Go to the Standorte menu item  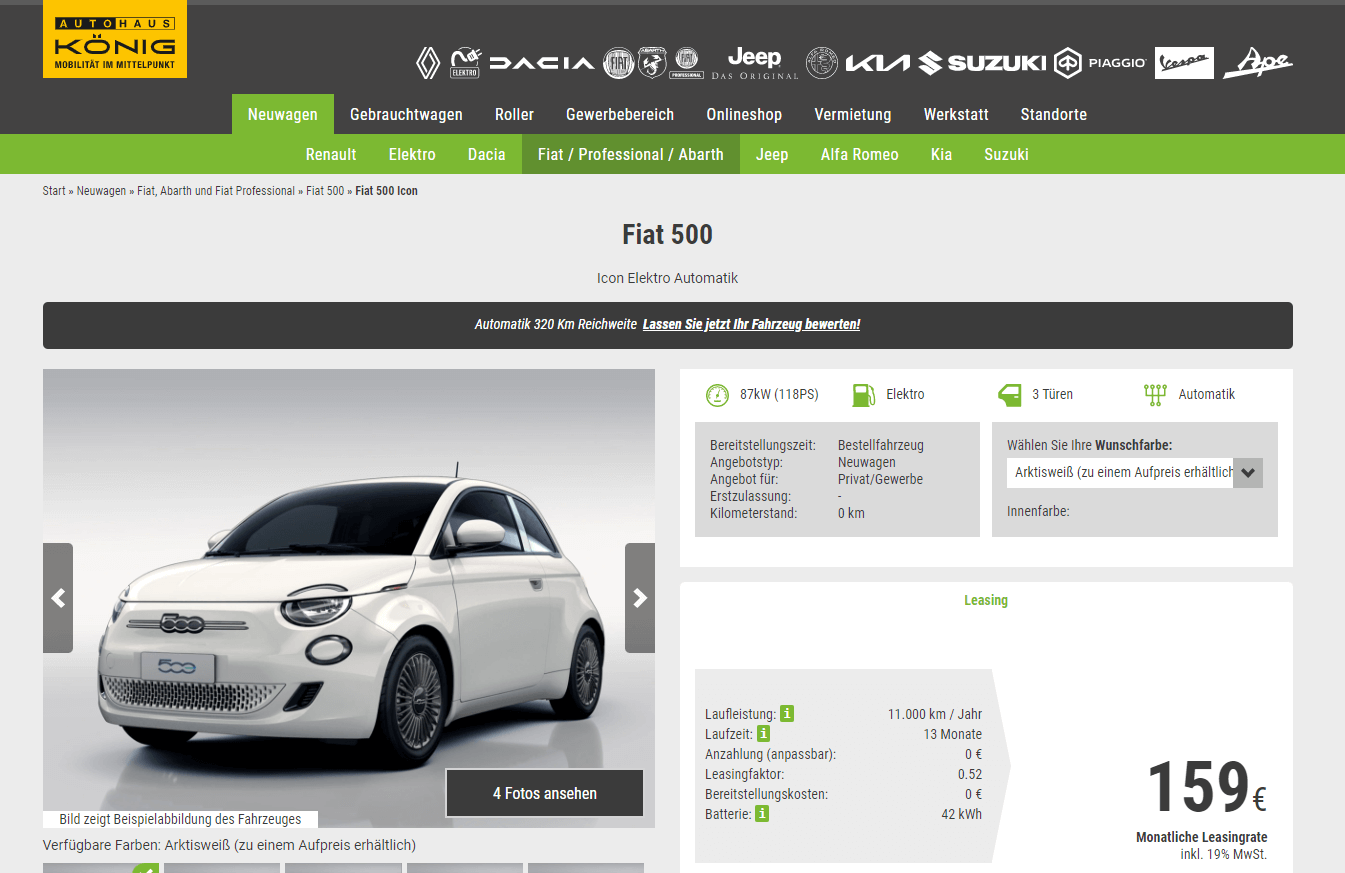[1054, 114]
